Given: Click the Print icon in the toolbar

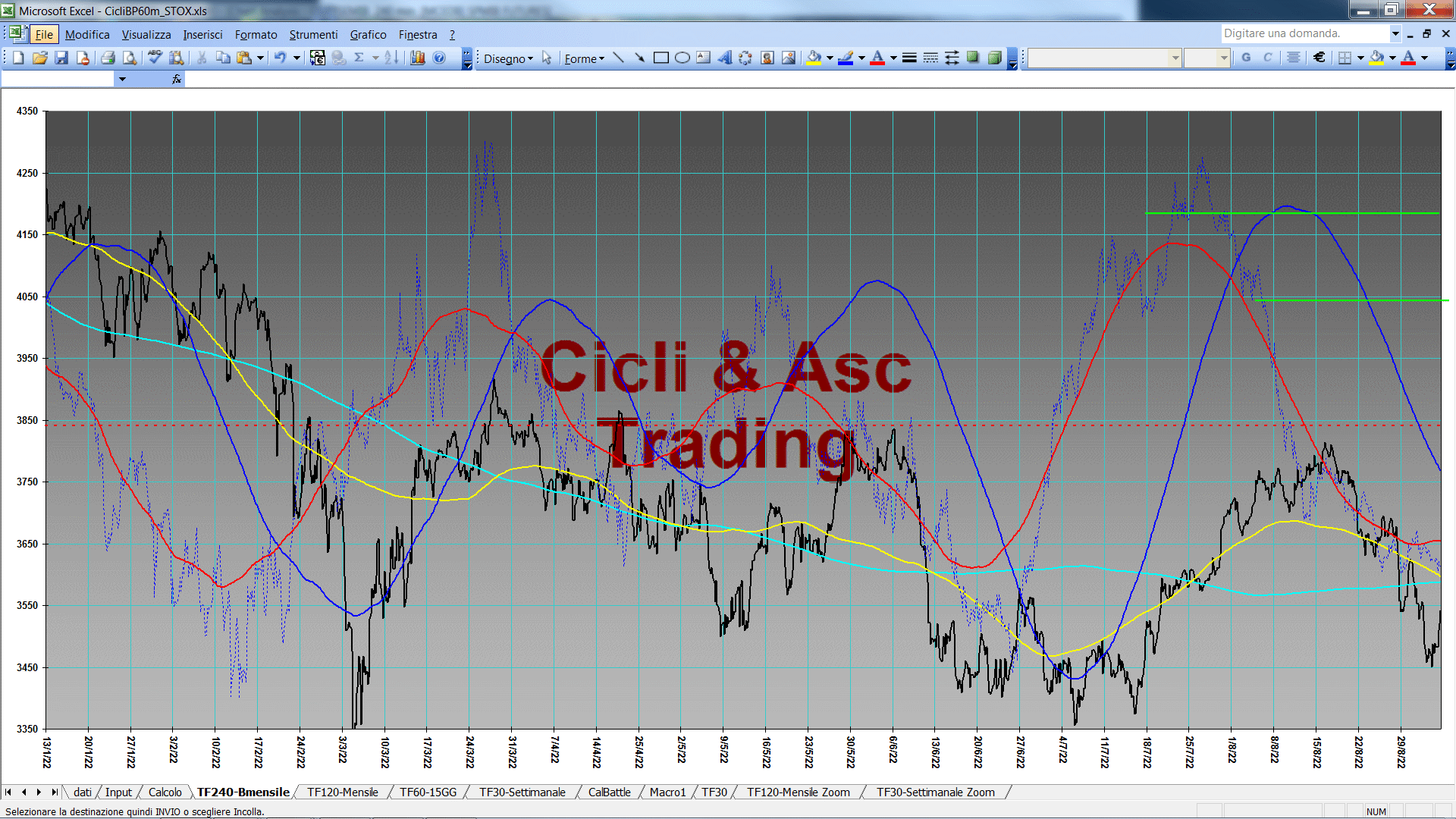Looking at the screenshot, I should point(108,58).
